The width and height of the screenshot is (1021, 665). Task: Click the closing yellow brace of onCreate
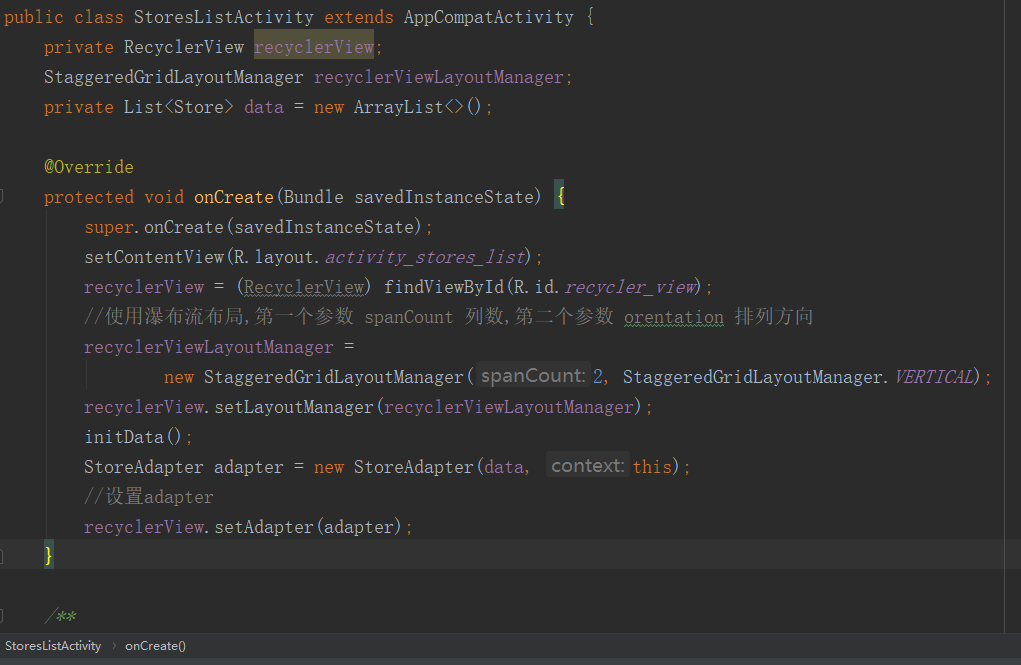click(49, 555)
